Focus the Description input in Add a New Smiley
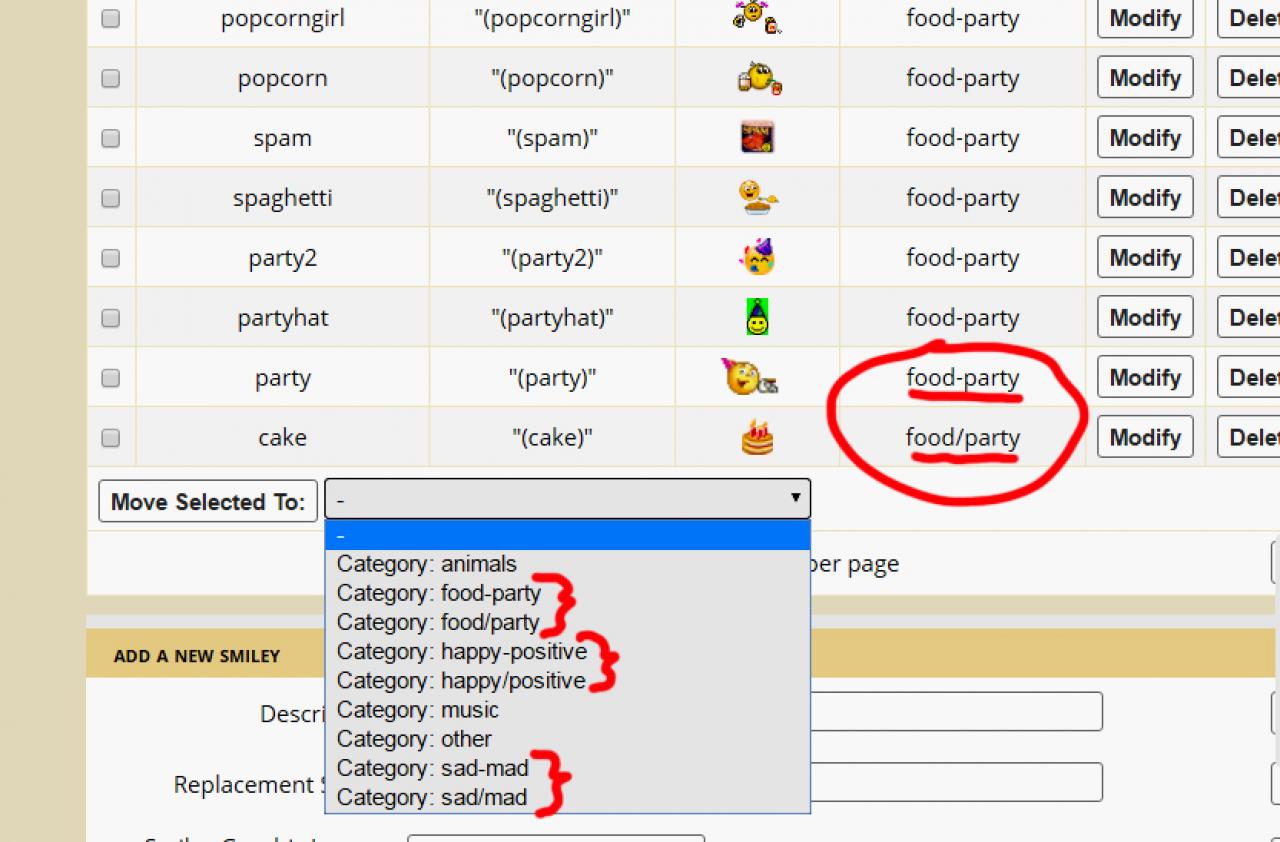 coord(956,712)
